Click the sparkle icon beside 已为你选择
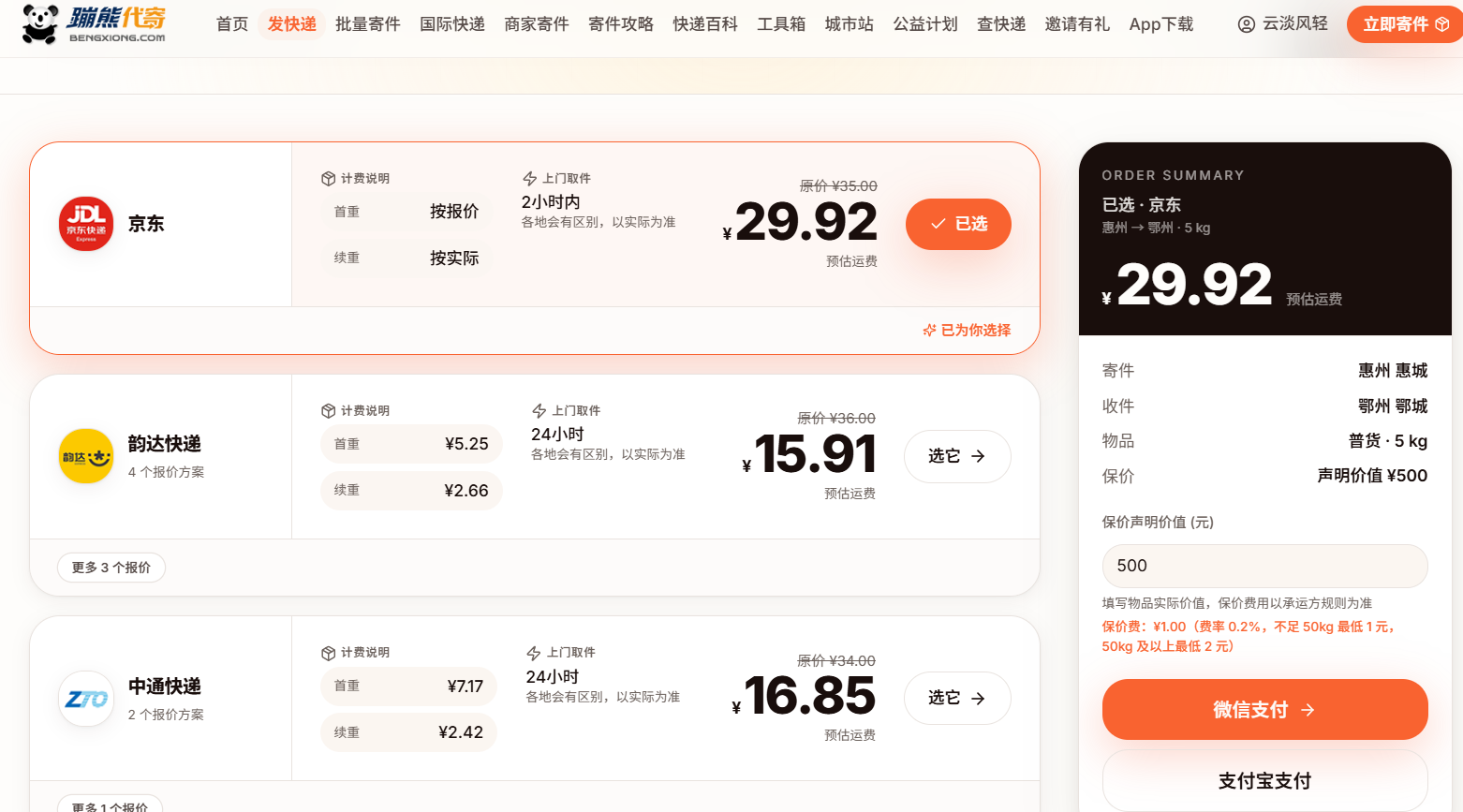 point(929,331)
